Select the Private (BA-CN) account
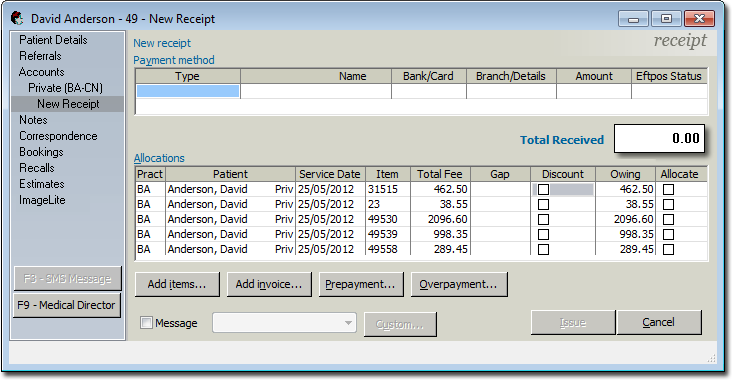Viewport: 732px width, 380px height. [65, 88]
